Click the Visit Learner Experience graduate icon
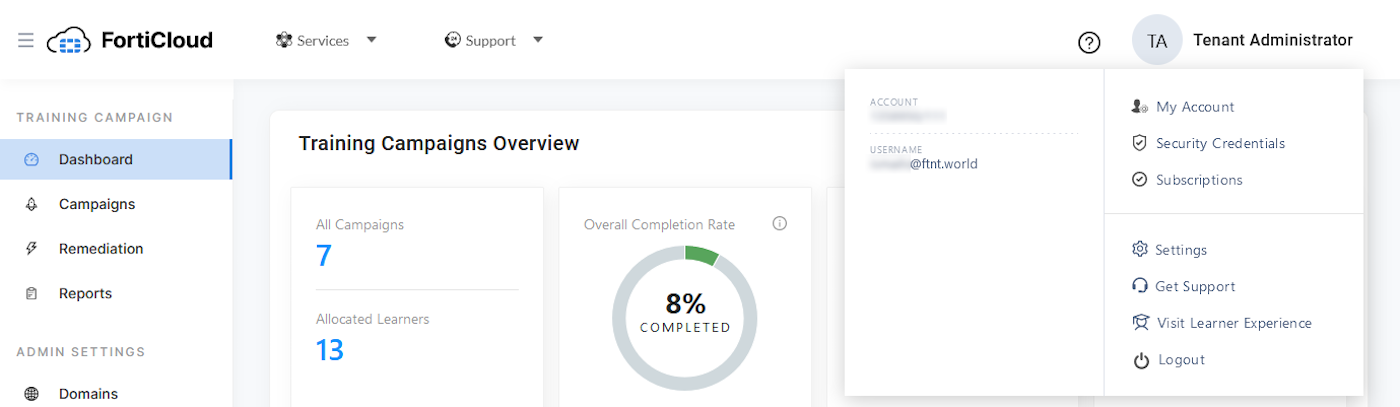 point(1140,323)
